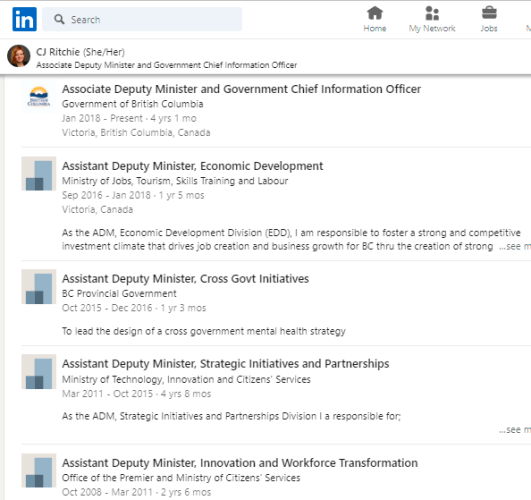The width and height of the screenshot is (531, 500).
Task: Focus the Search input field
Action: 142,19
